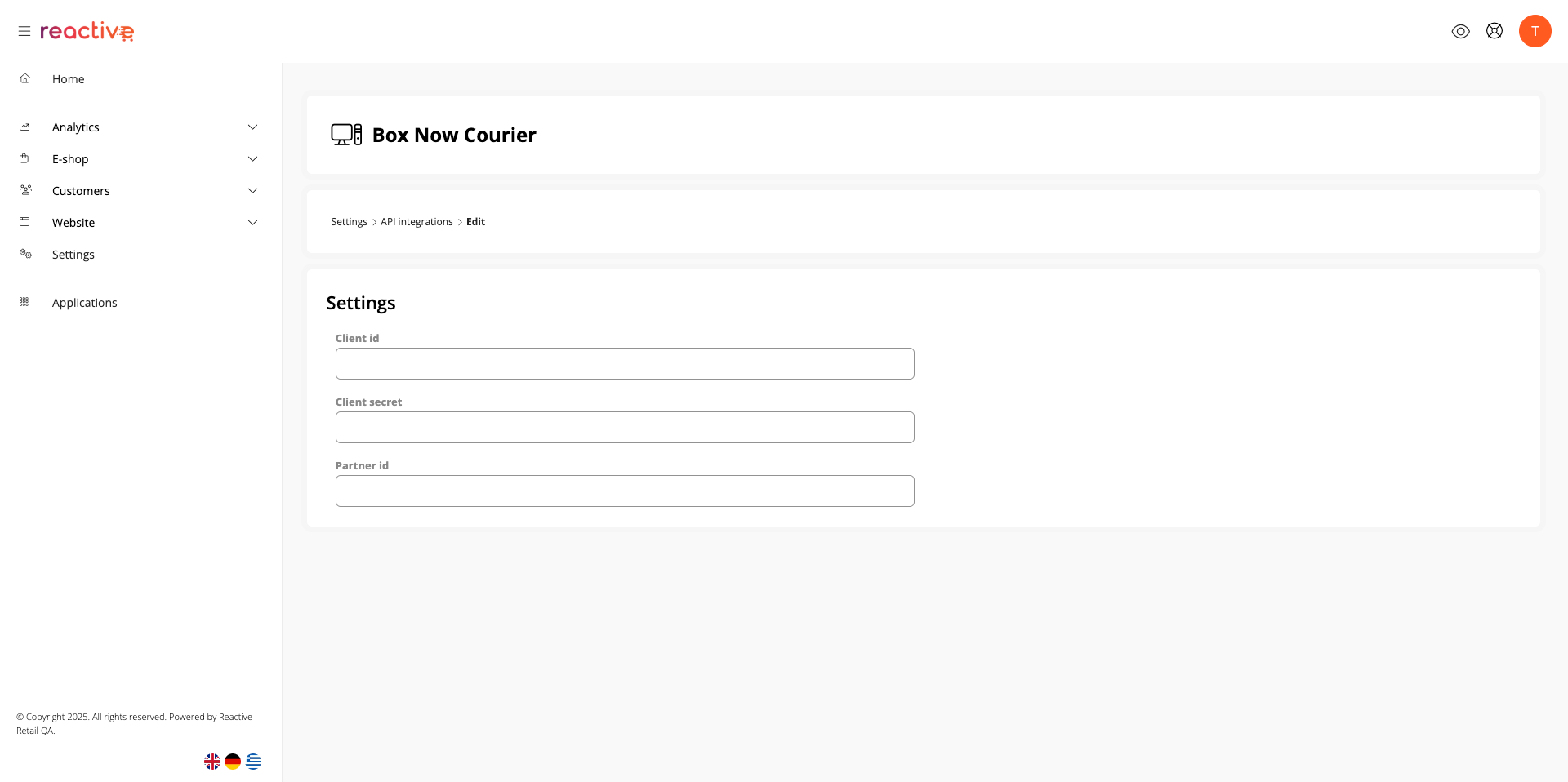Image resolution: width=1568 pixels, height=782 pixels.
Task: Expand the E-shop menu chevron
Action: point(252,159)
